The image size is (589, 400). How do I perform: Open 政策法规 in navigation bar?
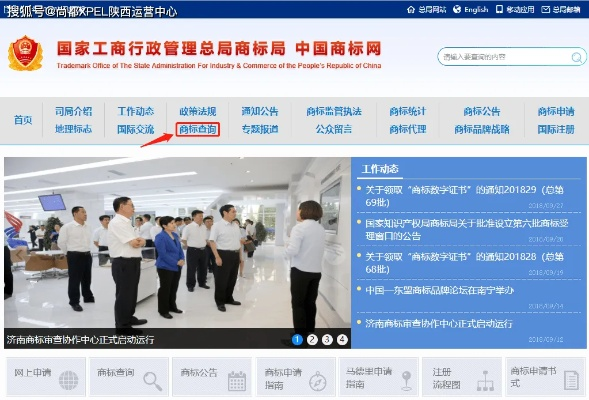198,112
